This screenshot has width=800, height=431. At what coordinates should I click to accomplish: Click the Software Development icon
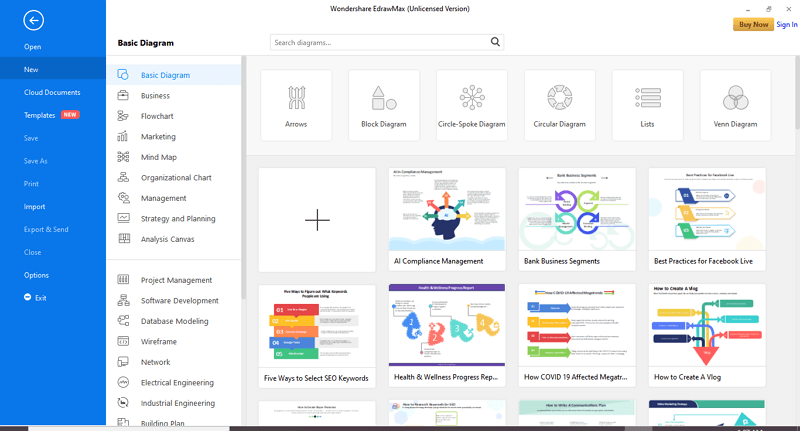click(123, 300)
